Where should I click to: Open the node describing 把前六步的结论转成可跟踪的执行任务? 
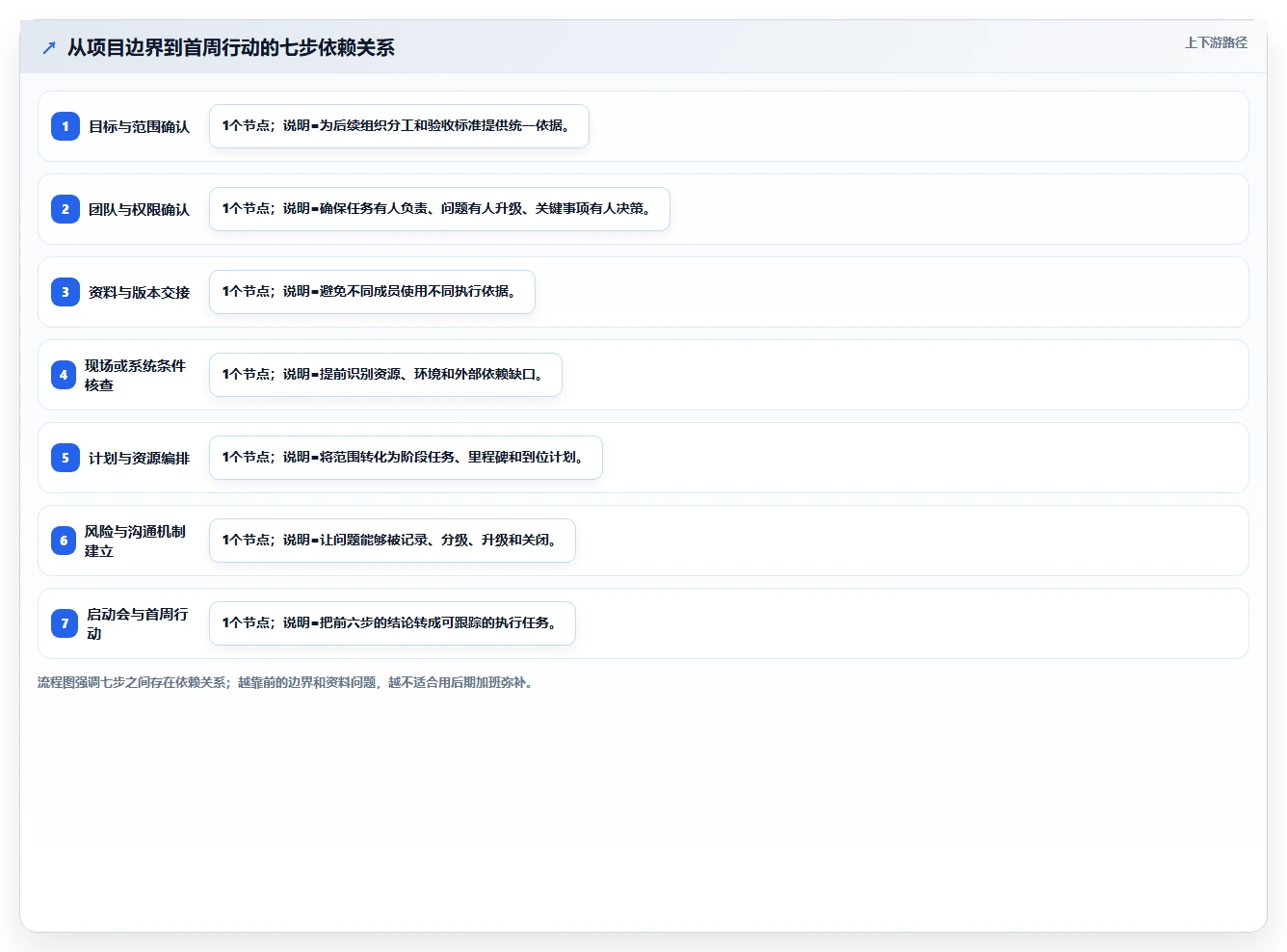[x=392, y=623]
